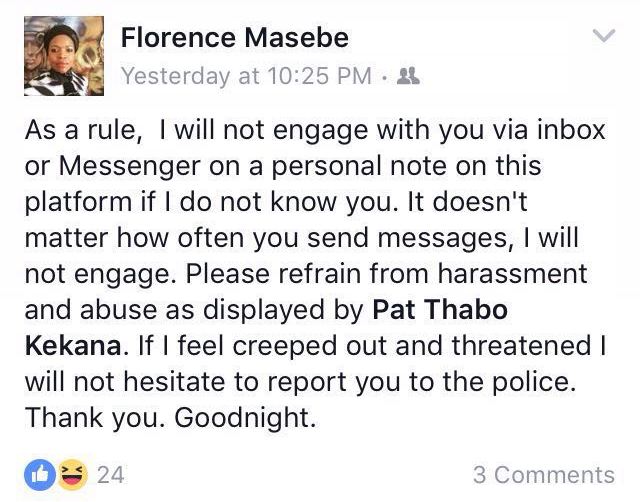
Task: View the 24 reactions count
Action: (x=111, y=475)
